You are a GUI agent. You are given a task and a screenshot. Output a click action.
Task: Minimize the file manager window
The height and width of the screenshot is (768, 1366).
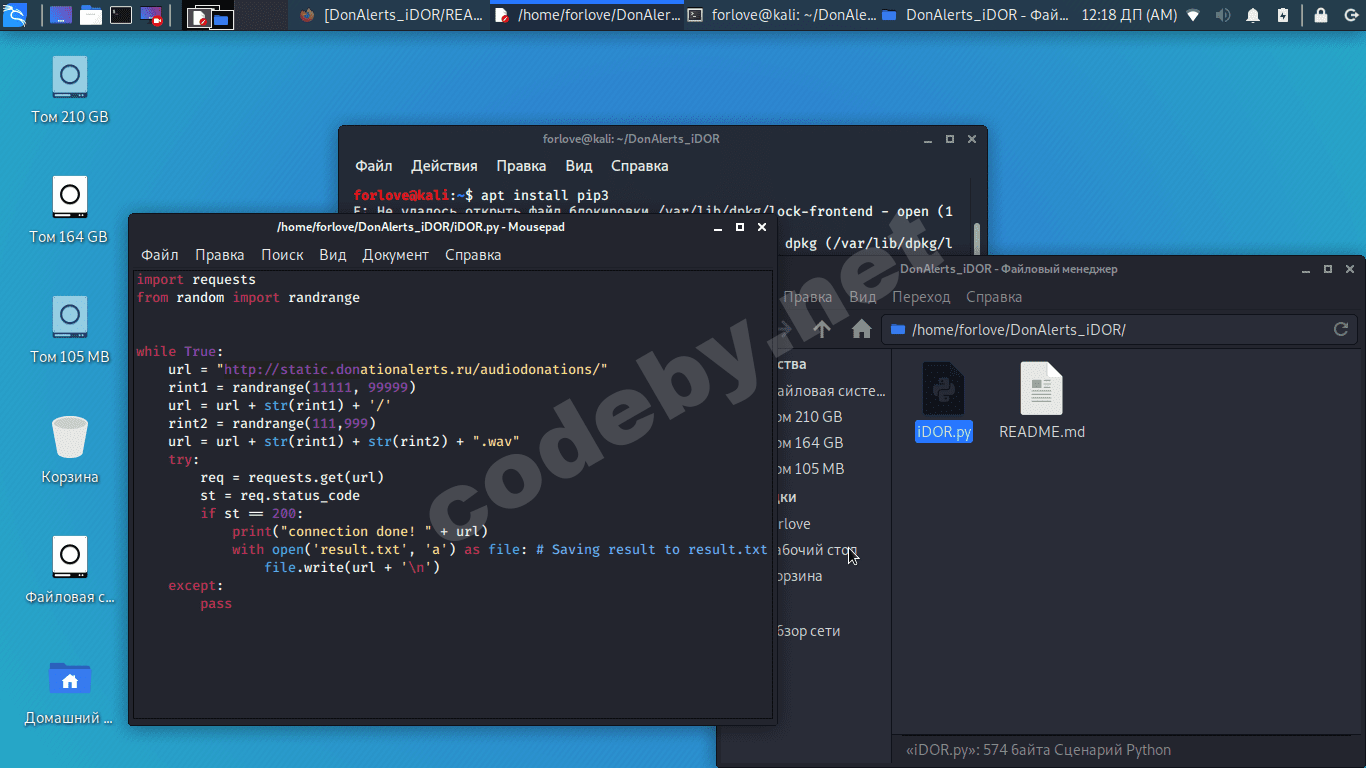coord(1306,269)
